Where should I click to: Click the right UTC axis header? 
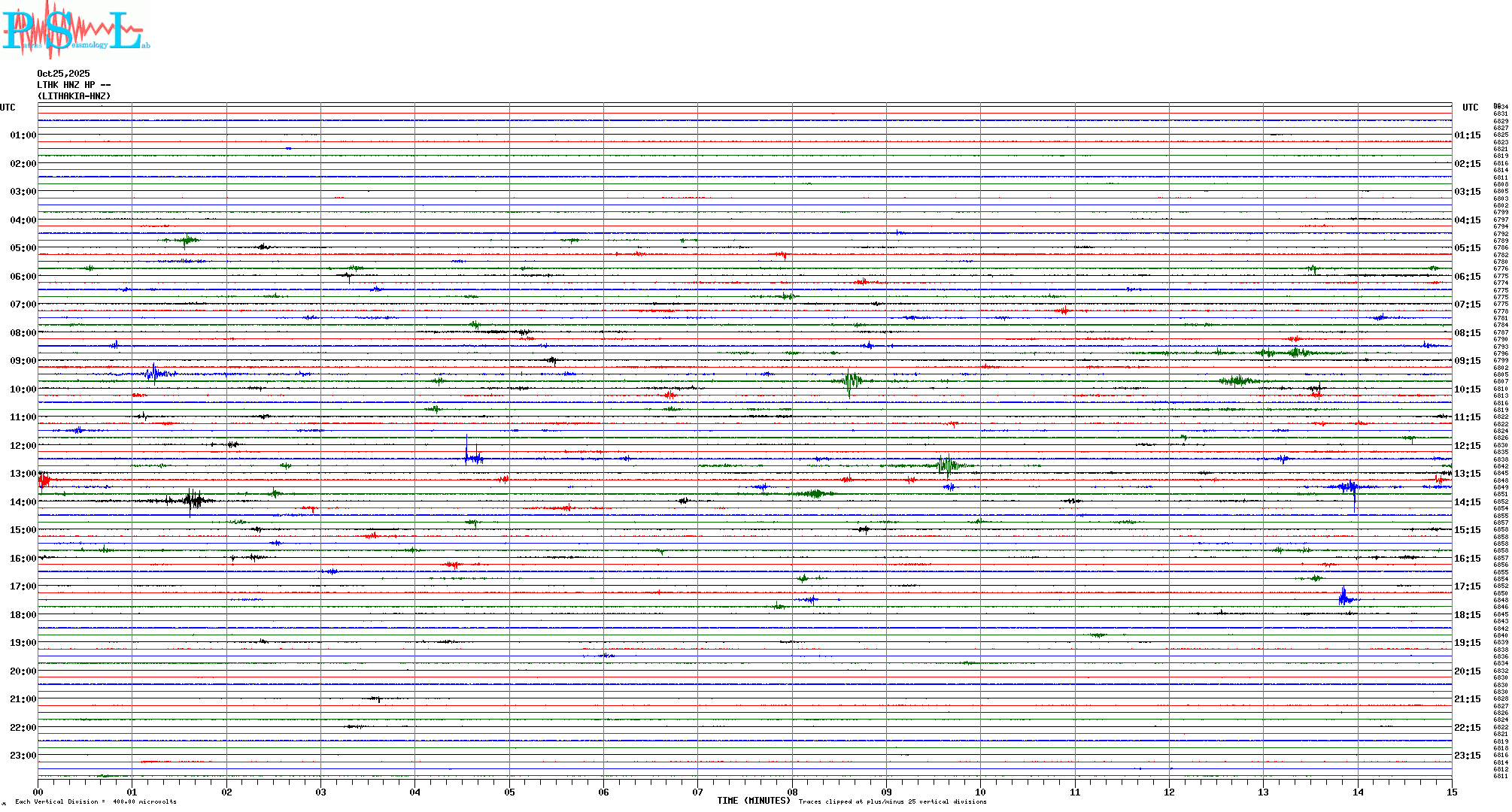[x=1470, y=108]
